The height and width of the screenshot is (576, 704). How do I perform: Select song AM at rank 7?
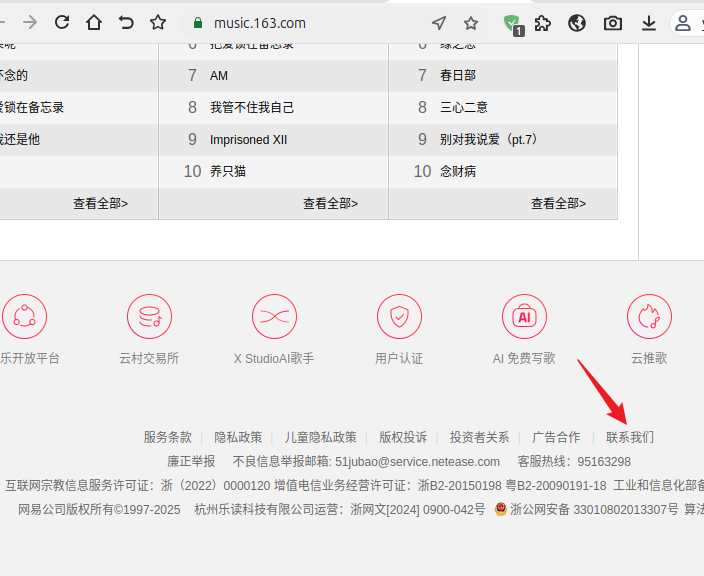pos(219,75)
